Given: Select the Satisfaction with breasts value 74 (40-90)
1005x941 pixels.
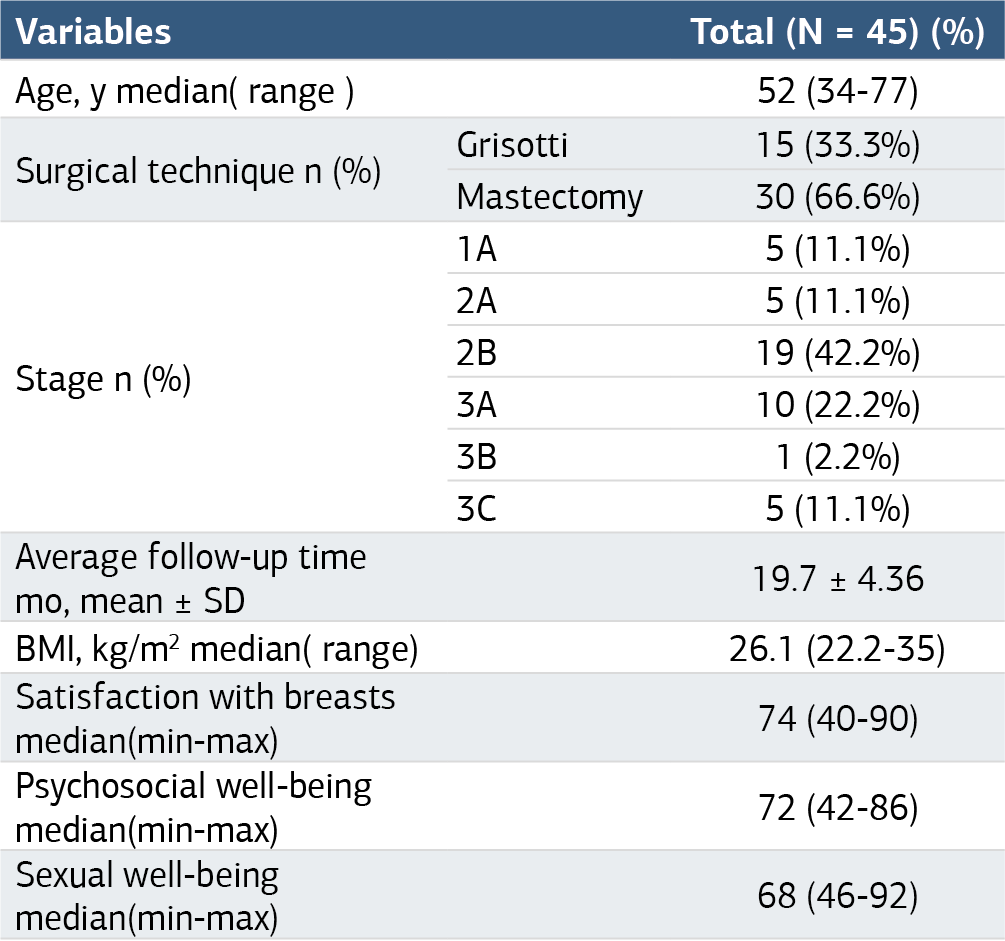Looking at the screenshot, I should pos(838,719).
